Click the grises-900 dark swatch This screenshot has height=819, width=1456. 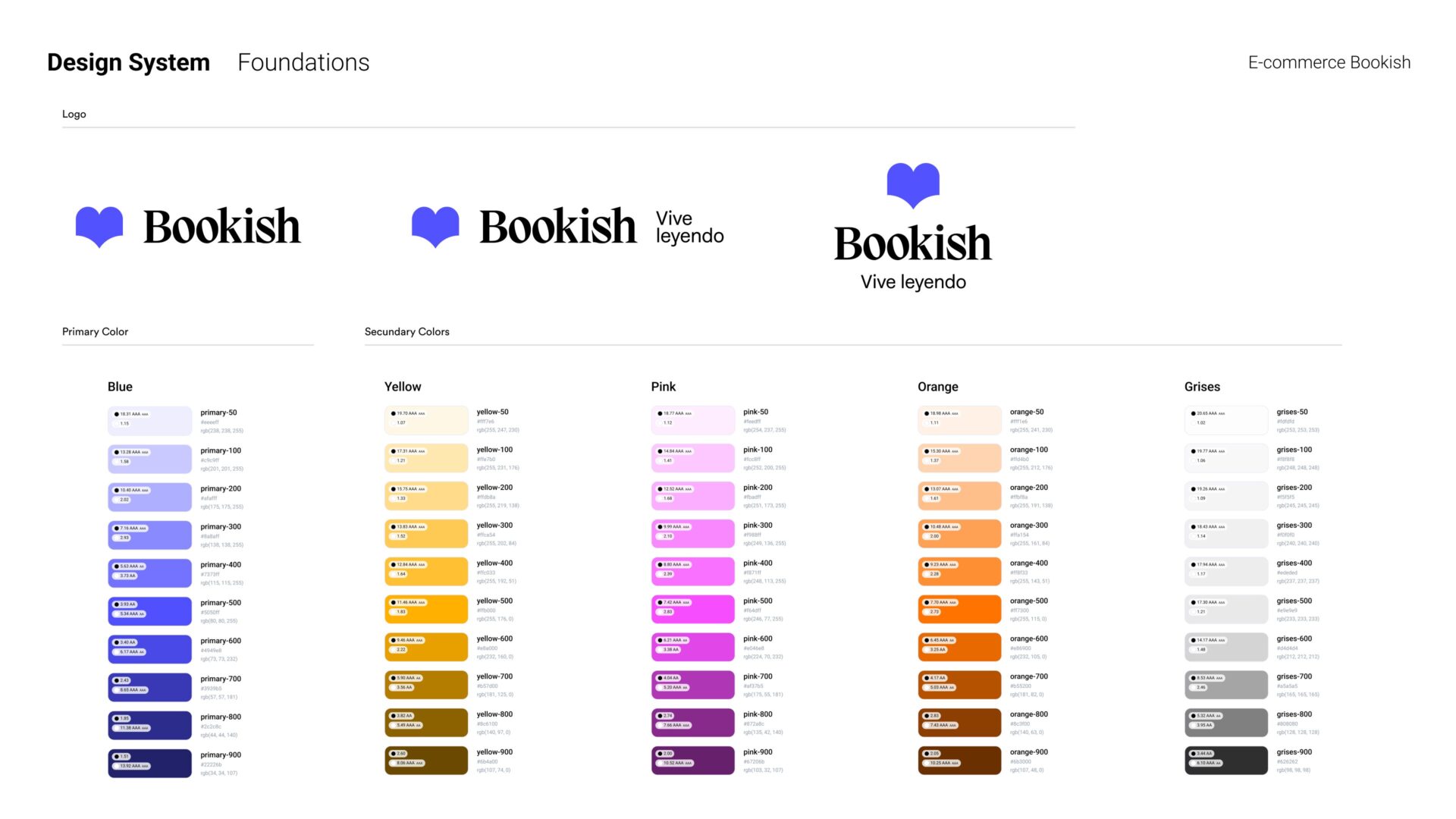(1226, 760)
